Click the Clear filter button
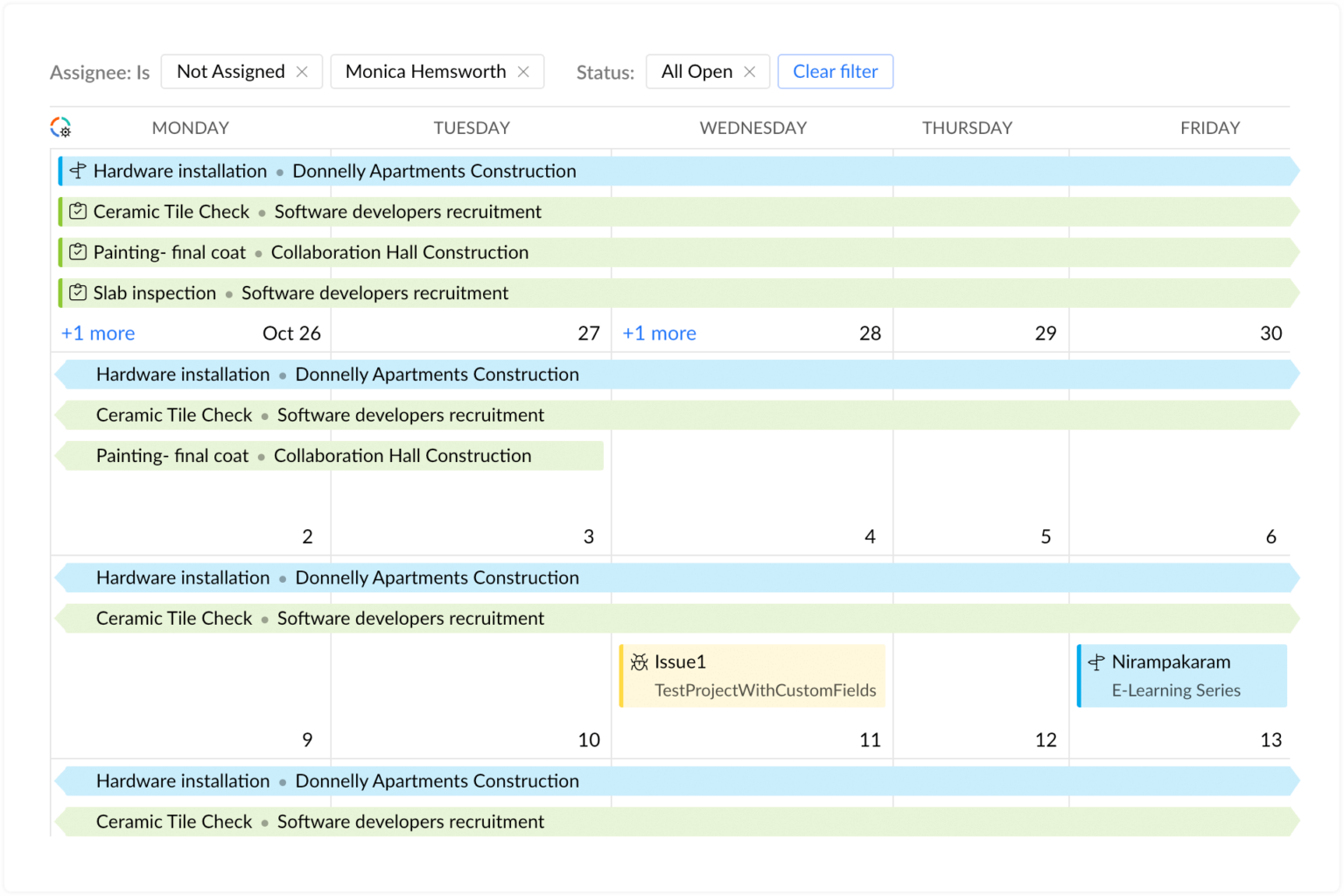 834,71
